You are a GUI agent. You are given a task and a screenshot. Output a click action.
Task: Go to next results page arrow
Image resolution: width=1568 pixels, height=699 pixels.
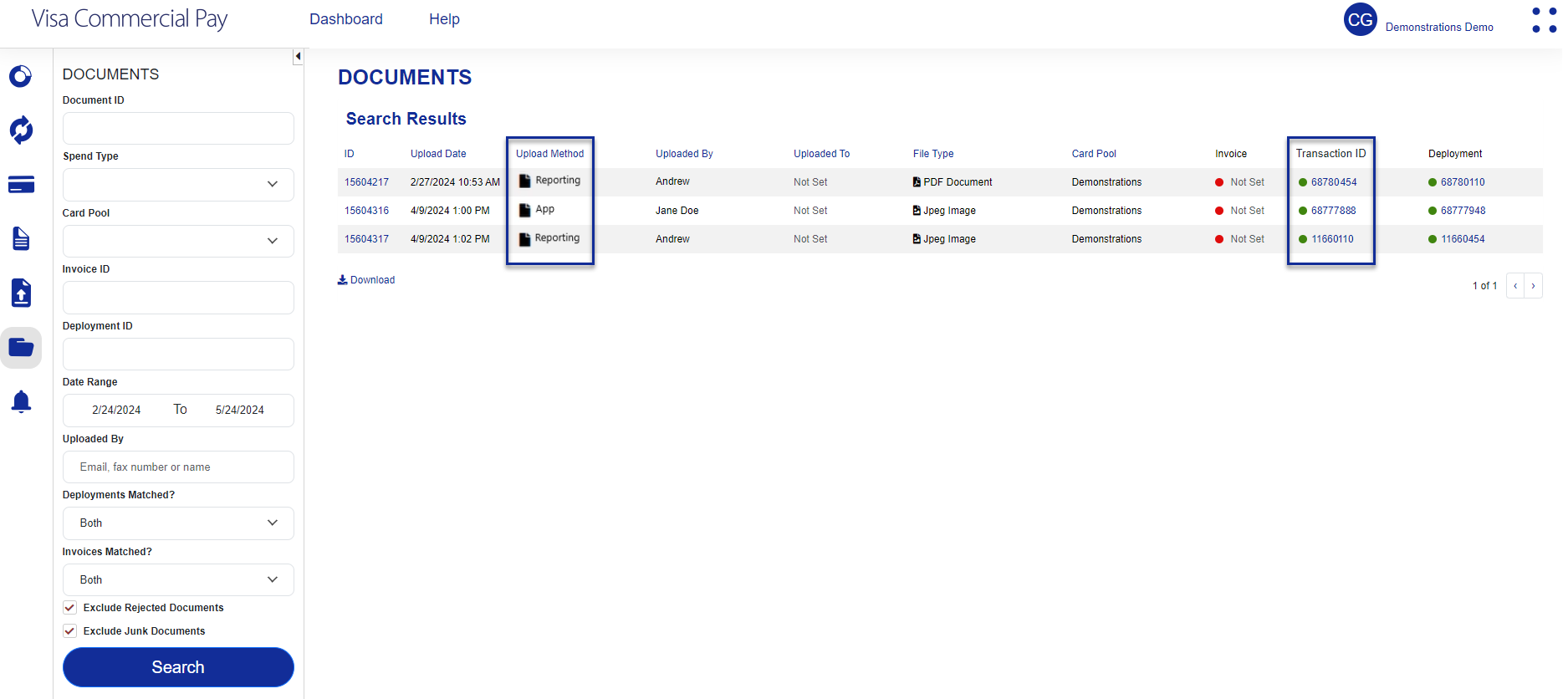[1533, 286]
